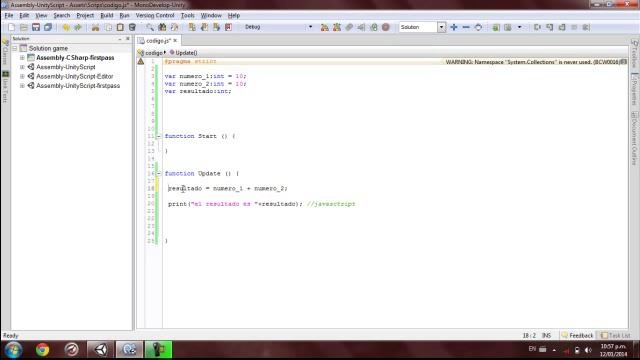Select Assembly-CSharp-firstpass tree item
Screen dimensions: 640x360
pyautogui.click(x=75, y=58)
